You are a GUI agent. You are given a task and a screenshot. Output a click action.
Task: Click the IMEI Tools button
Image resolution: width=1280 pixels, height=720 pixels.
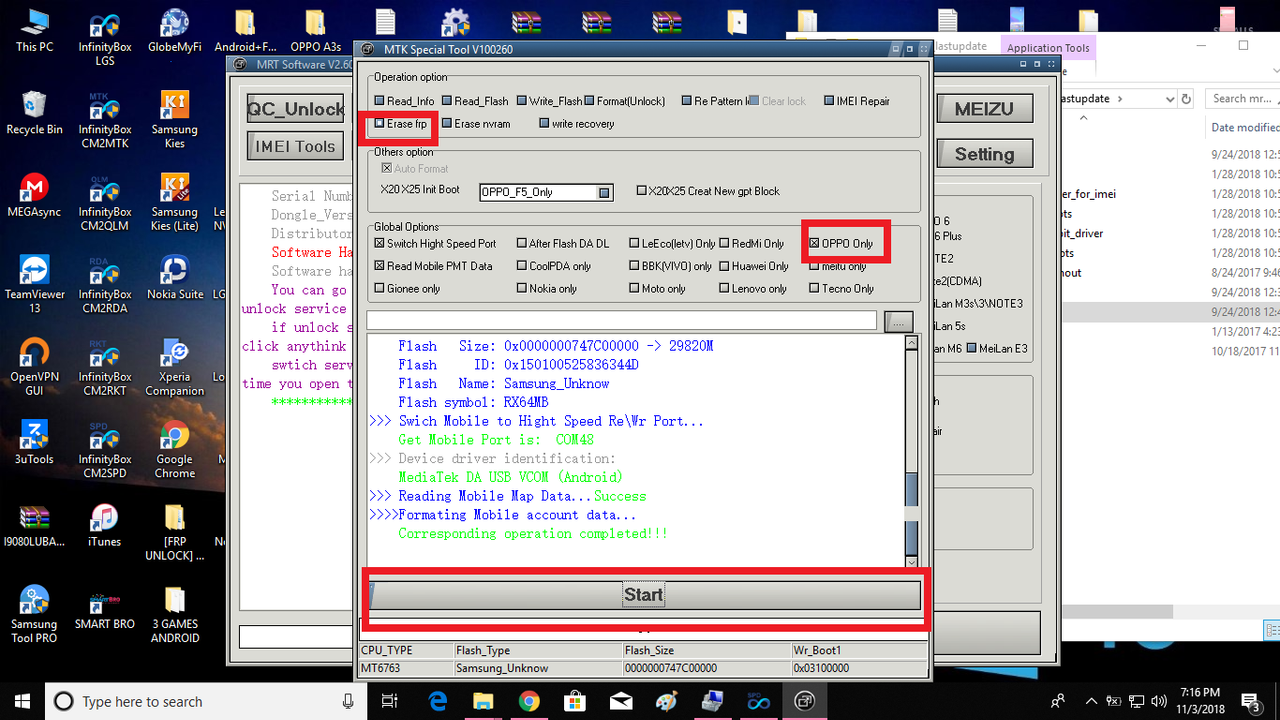(x=295, y=146)
